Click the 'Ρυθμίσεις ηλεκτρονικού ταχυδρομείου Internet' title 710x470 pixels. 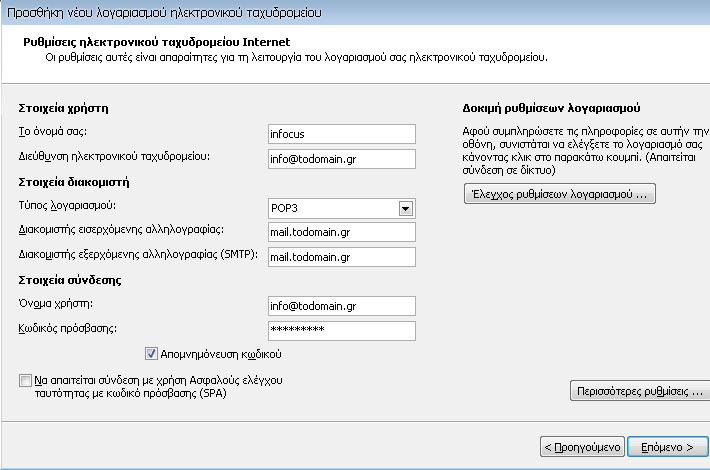[x=156, y=42]
